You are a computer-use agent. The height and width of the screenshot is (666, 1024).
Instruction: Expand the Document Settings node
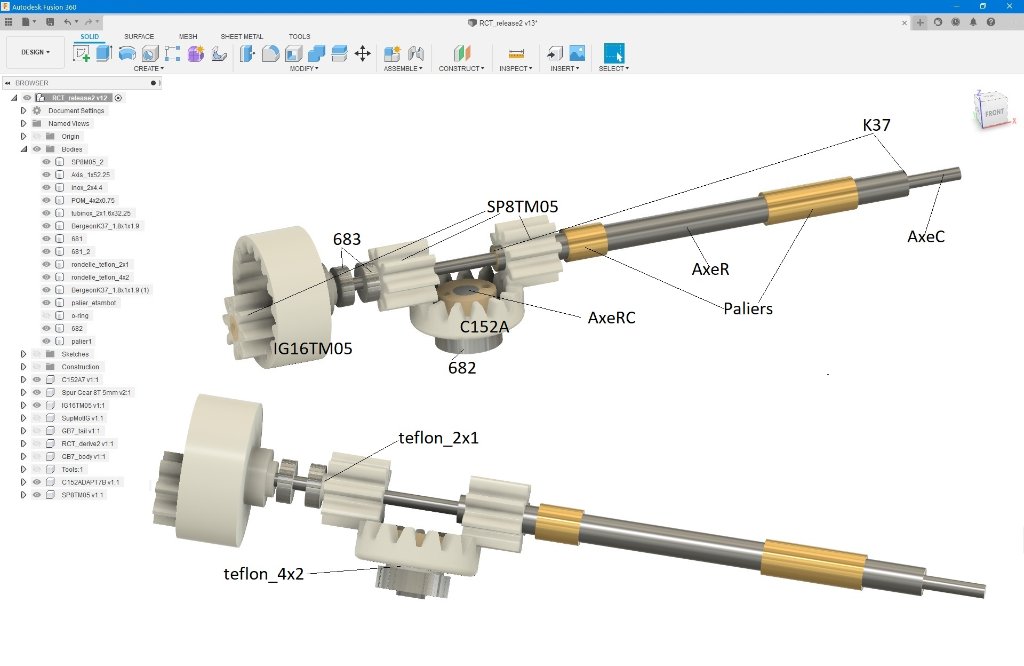click(23, 110)
